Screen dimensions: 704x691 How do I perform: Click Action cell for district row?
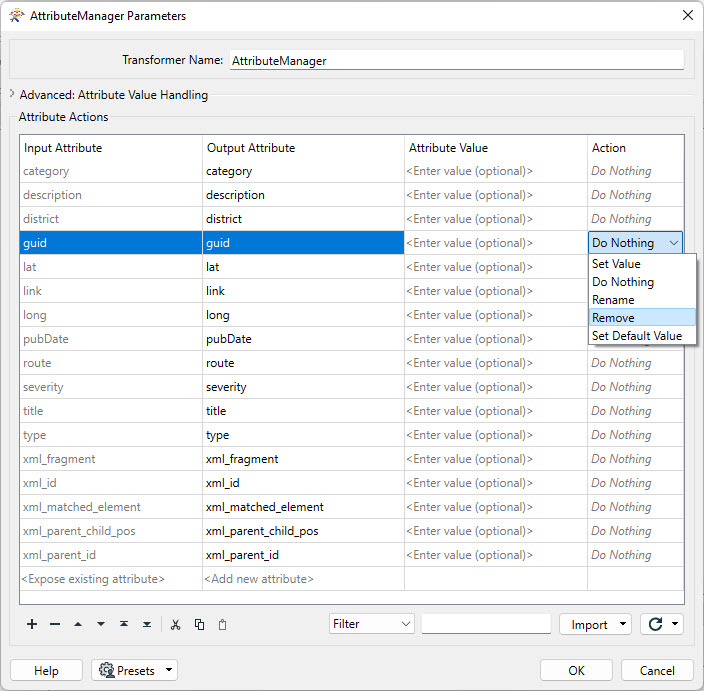coord(636,219)
